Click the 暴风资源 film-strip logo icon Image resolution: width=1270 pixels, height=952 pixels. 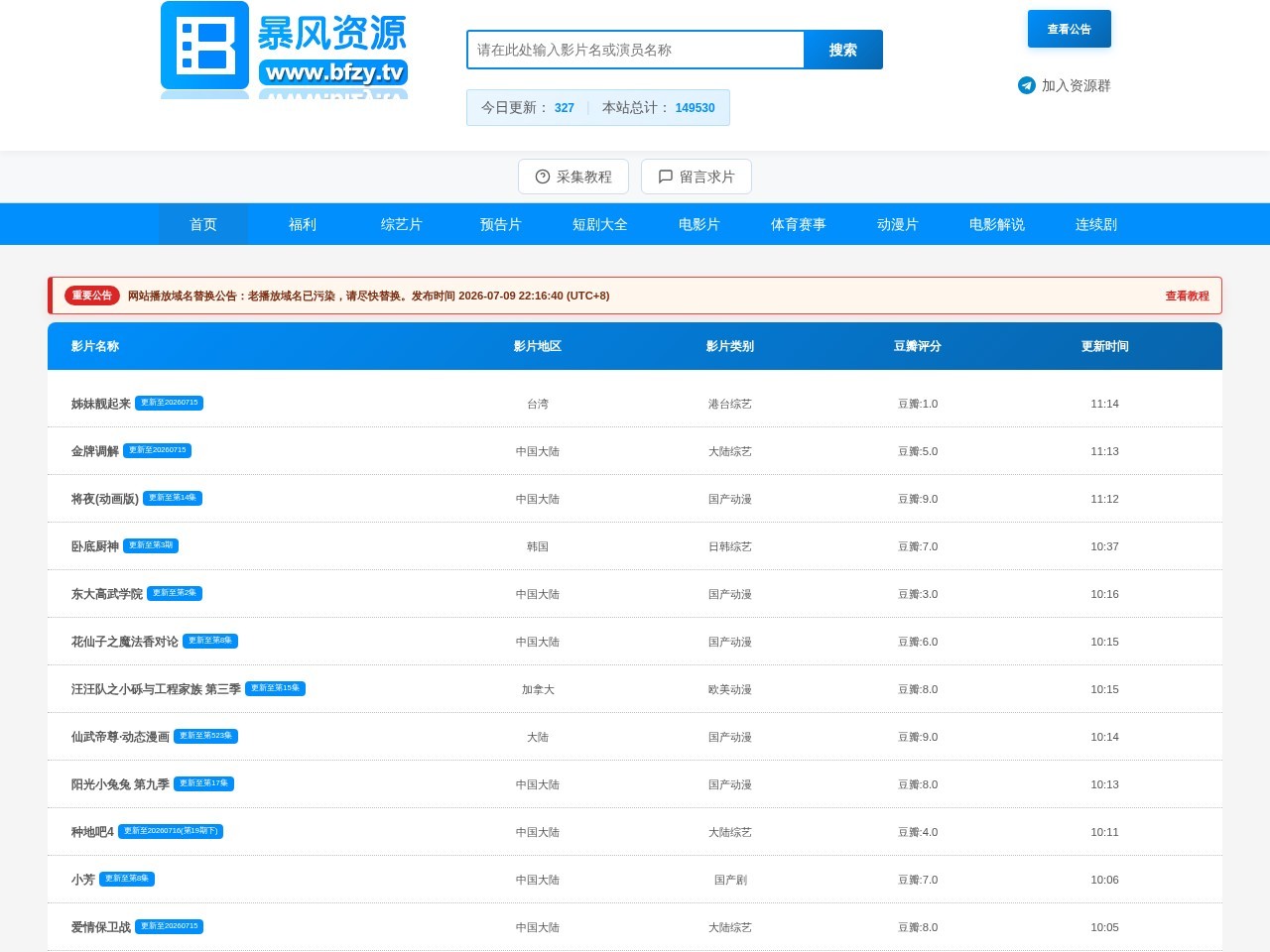tap(204, 46)
